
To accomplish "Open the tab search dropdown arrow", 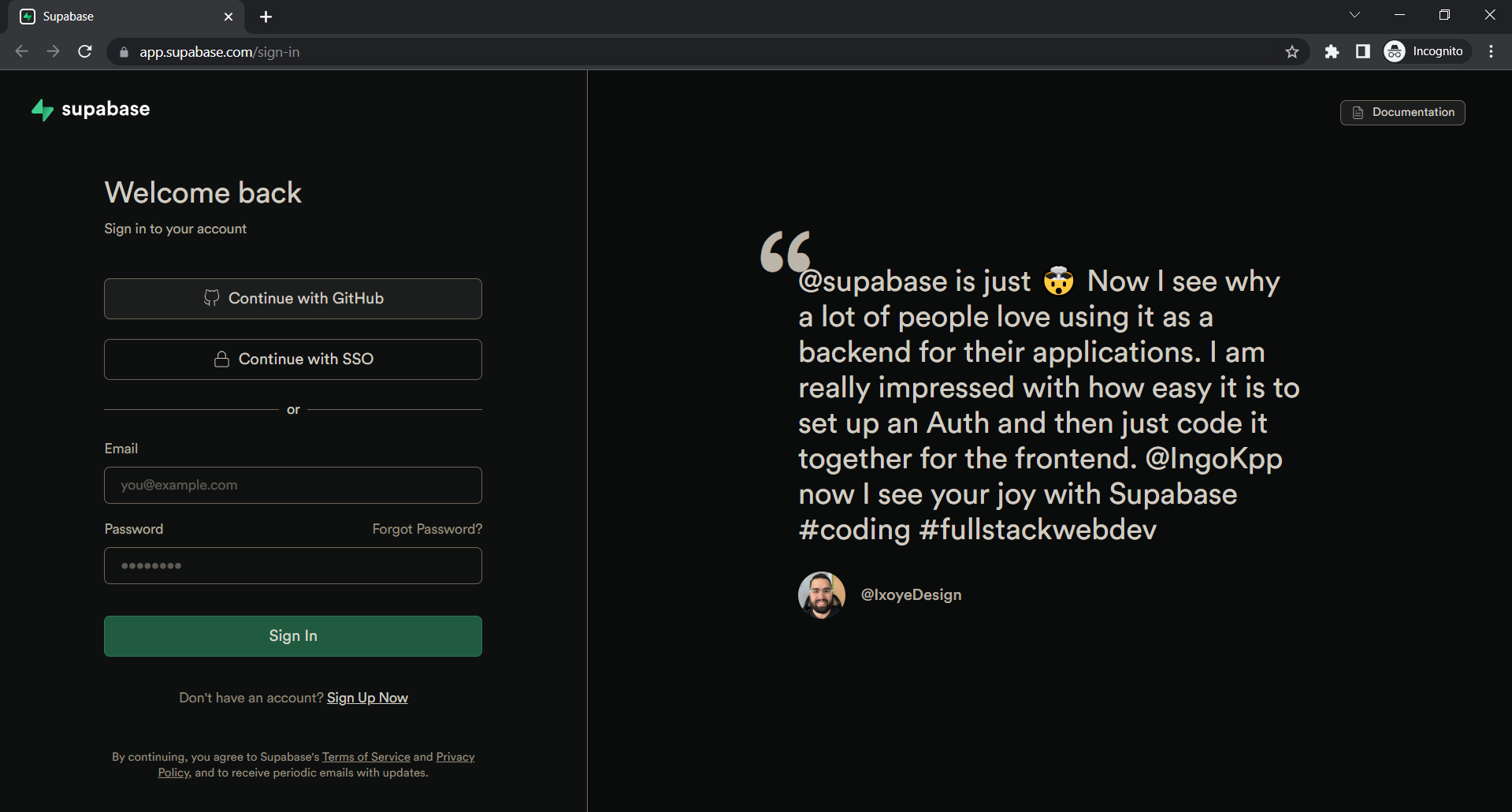I will click(1354, 15).
